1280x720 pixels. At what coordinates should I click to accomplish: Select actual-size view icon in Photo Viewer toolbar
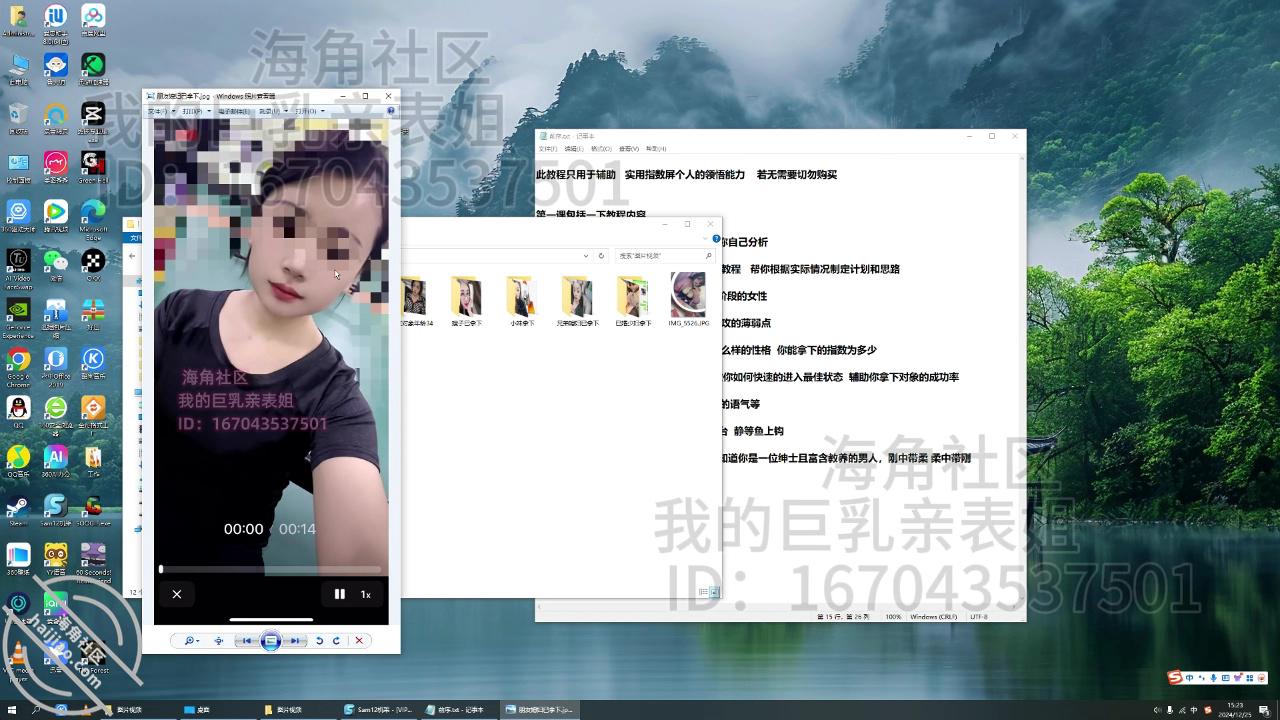[x=219, y=640]
